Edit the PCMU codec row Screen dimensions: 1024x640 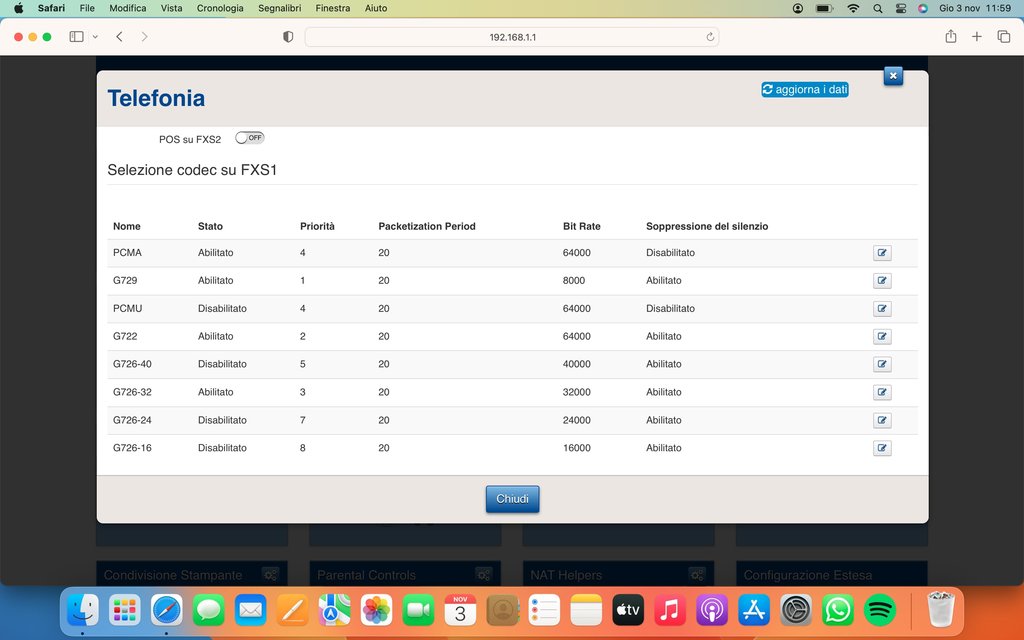tap(882, 309)
